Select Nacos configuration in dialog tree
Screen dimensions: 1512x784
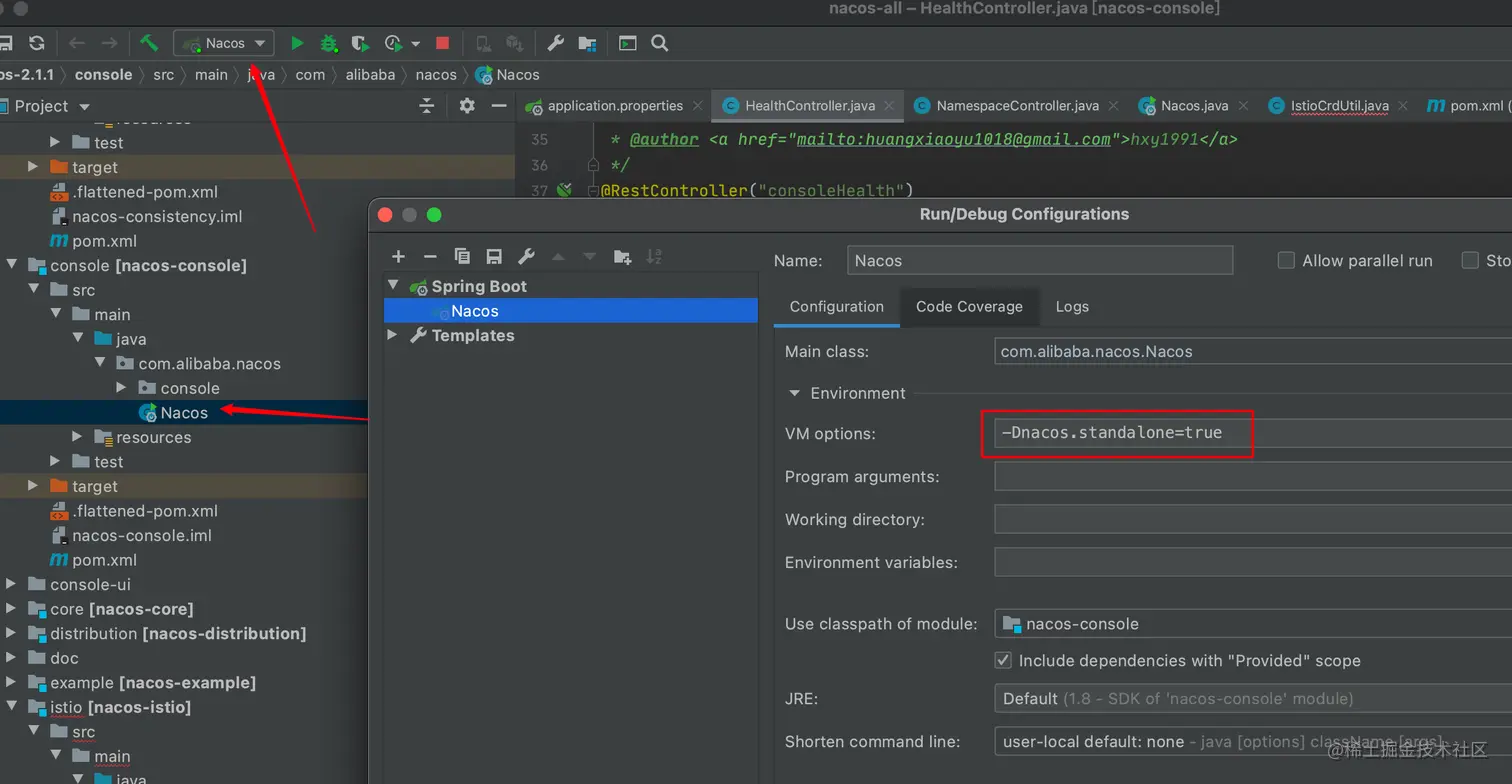570,311
